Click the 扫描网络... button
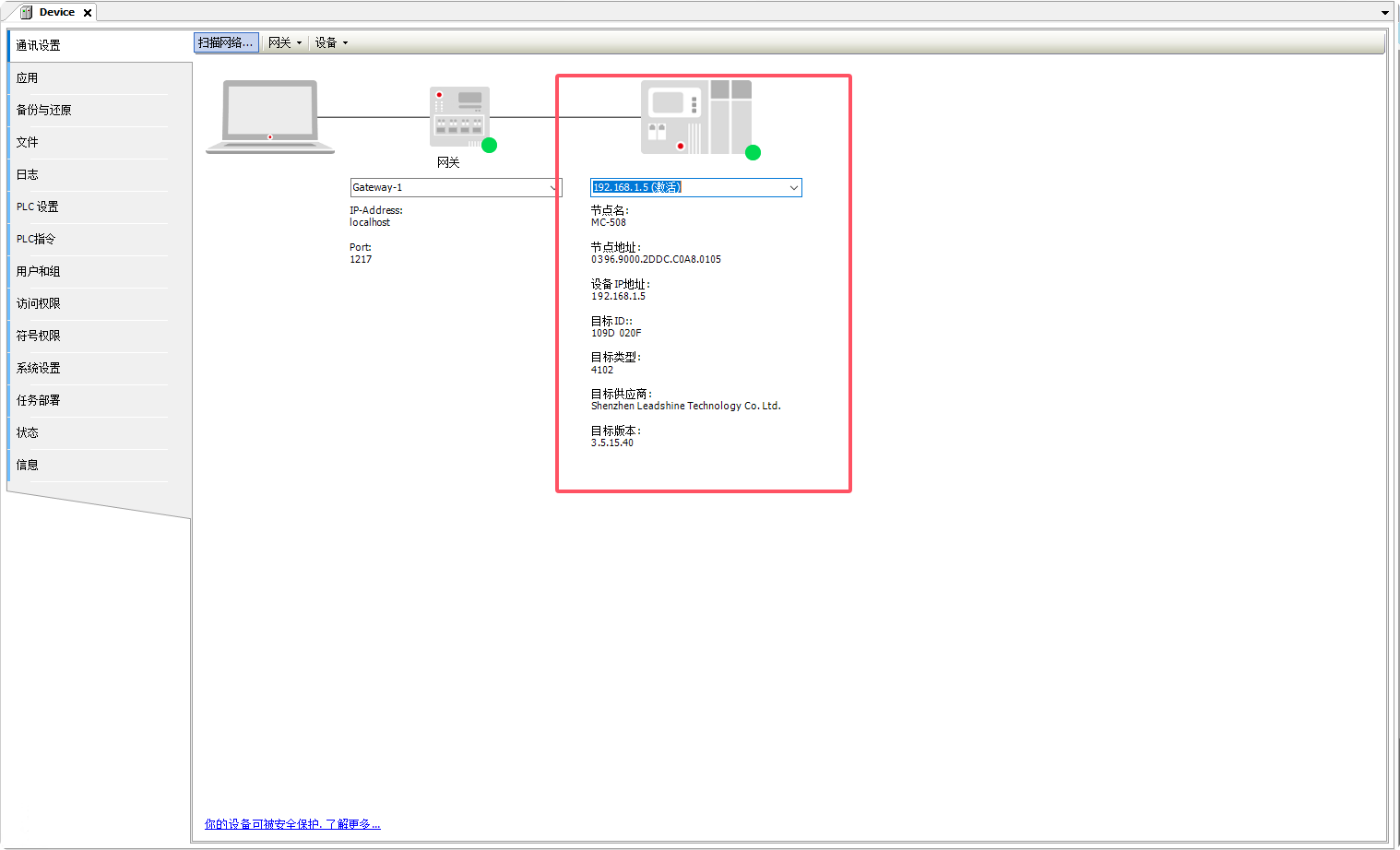The height and width of the screenshot is (850, 1400). pyautogui.click(x=226, y=42)
